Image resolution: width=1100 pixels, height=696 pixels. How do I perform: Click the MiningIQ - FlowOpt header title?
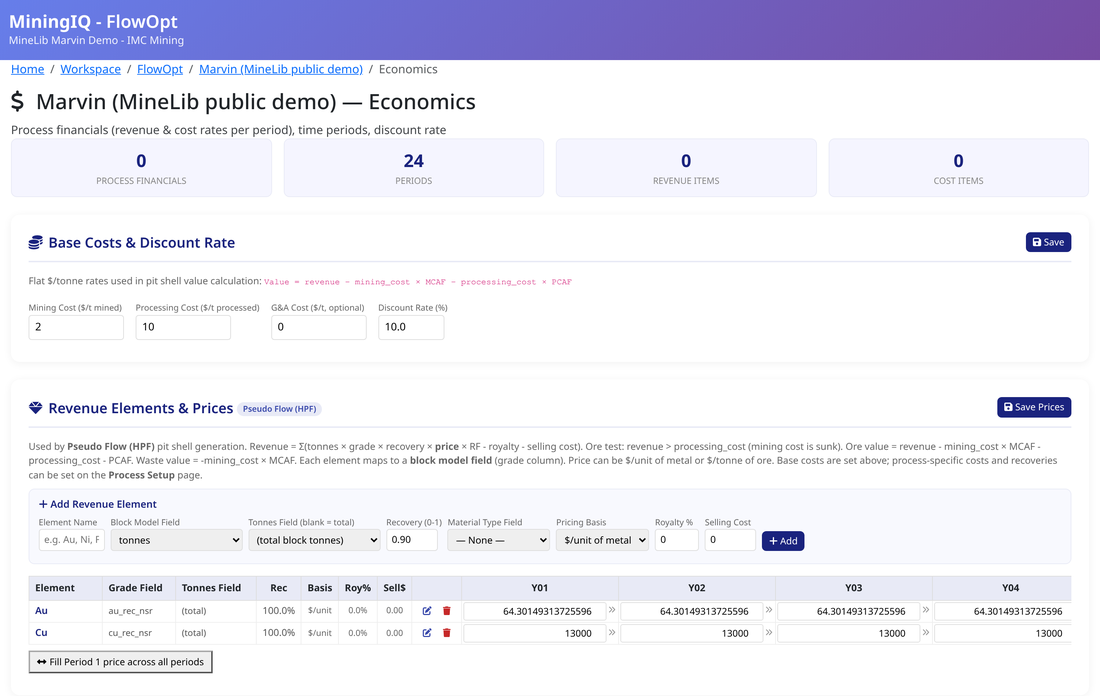click(93, 22)
